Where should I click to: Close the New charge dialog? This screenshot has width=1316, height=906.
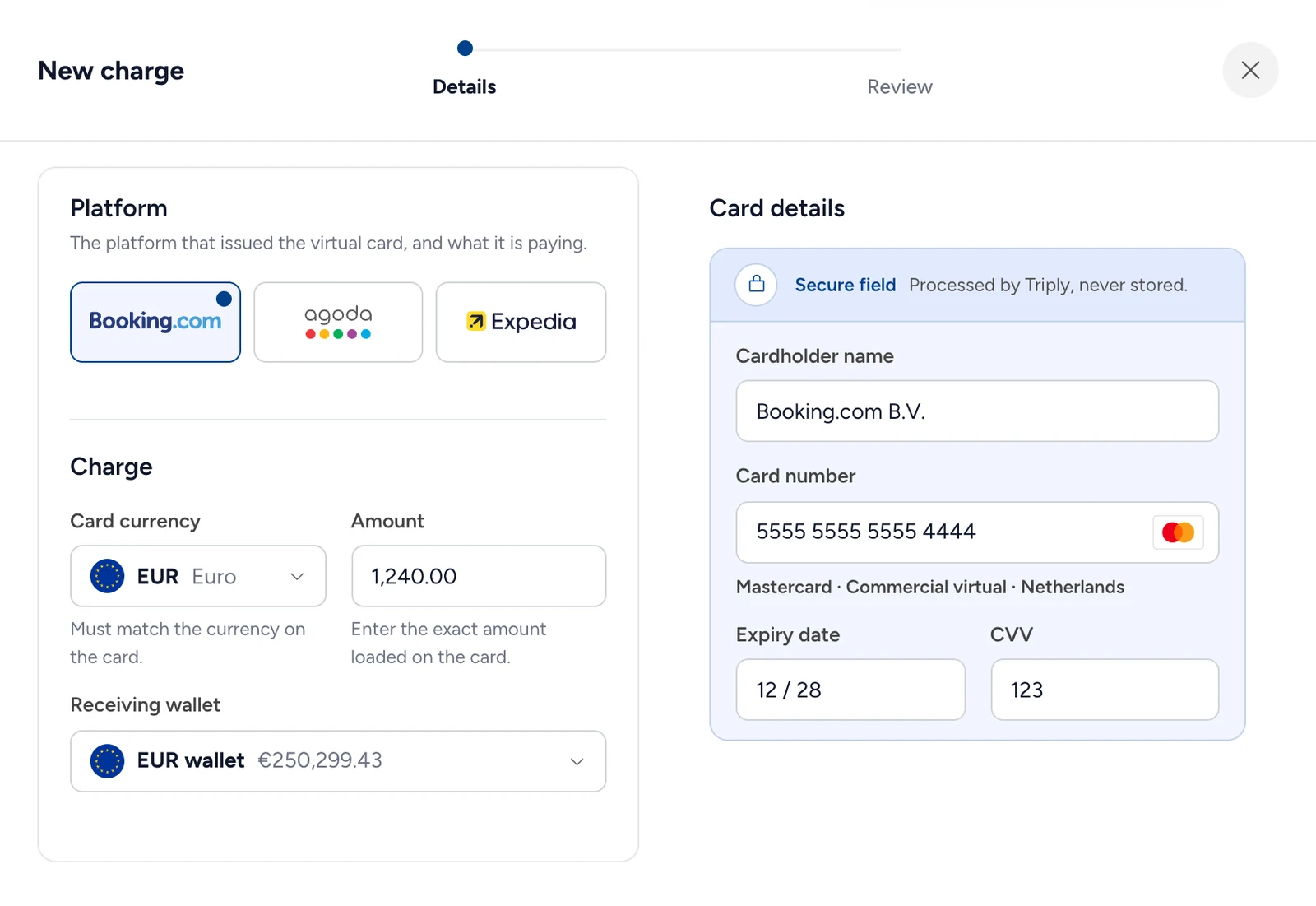pos(1250,70)
